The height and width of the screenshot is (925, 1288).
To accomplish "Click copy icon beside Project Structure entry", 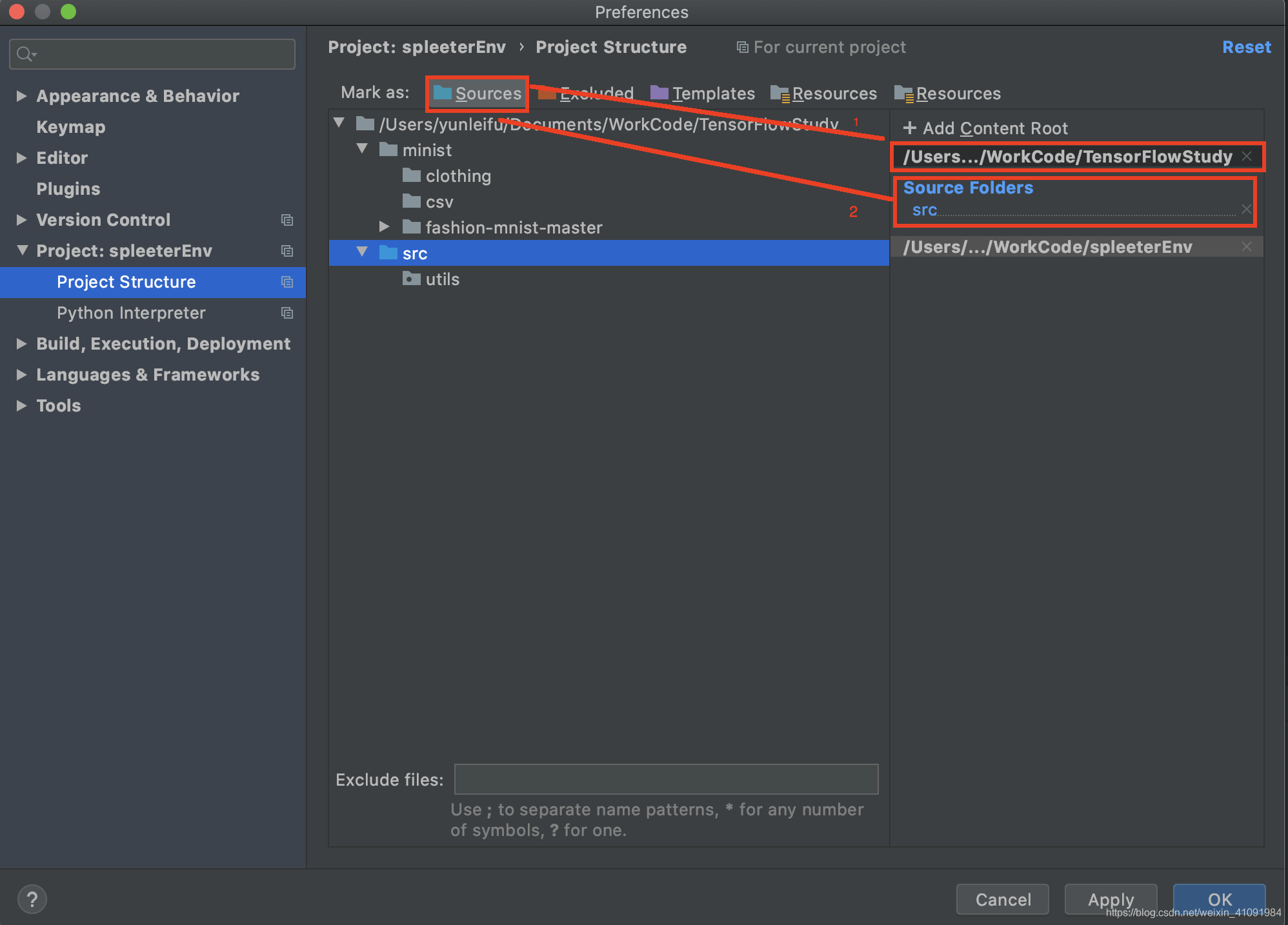I will pos(287,282).
